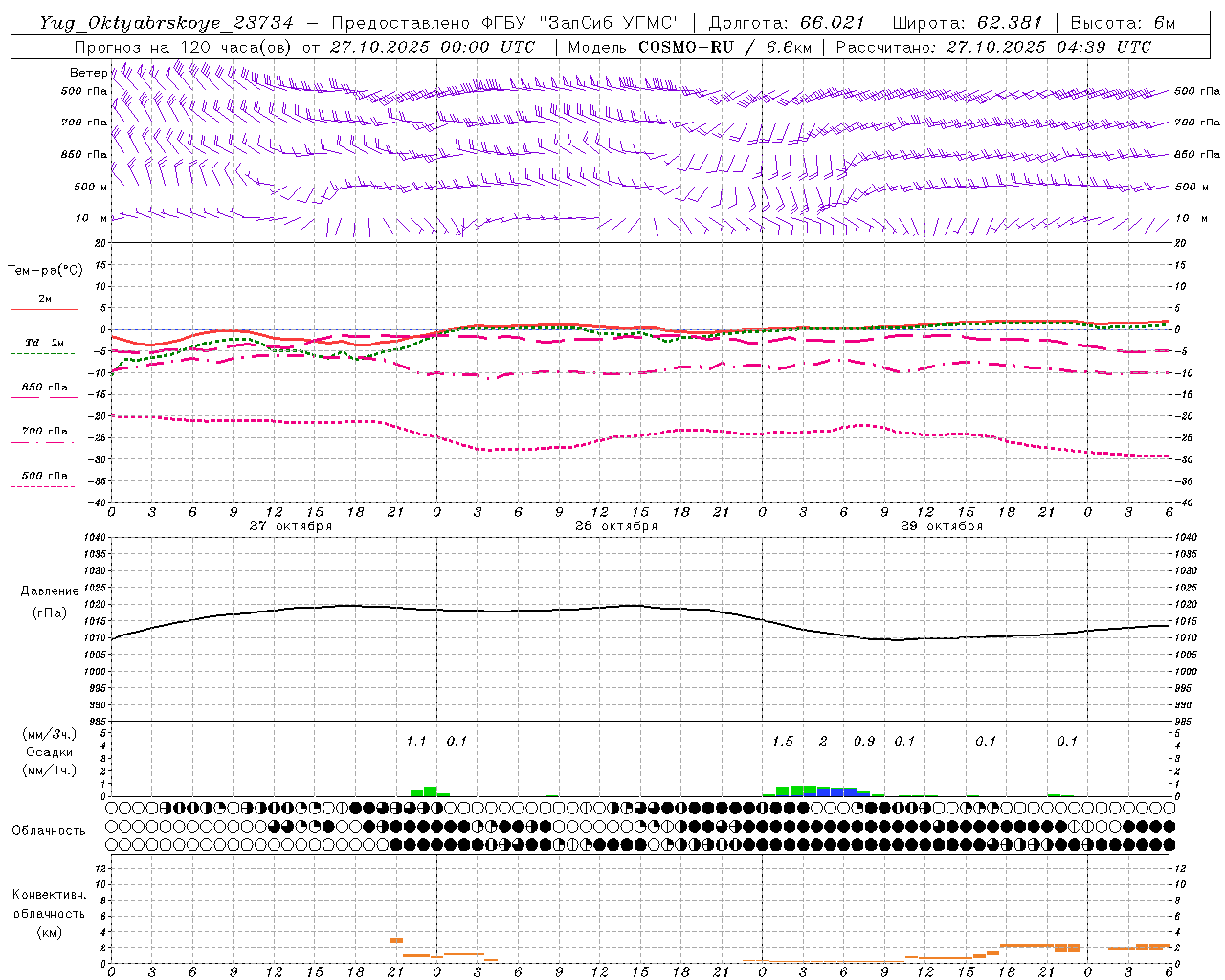The height and width of the screenshot is (980, 1225).
Task: Click the (мм/3ч.) precipitation unit label
Action: [x=50, y=735]
